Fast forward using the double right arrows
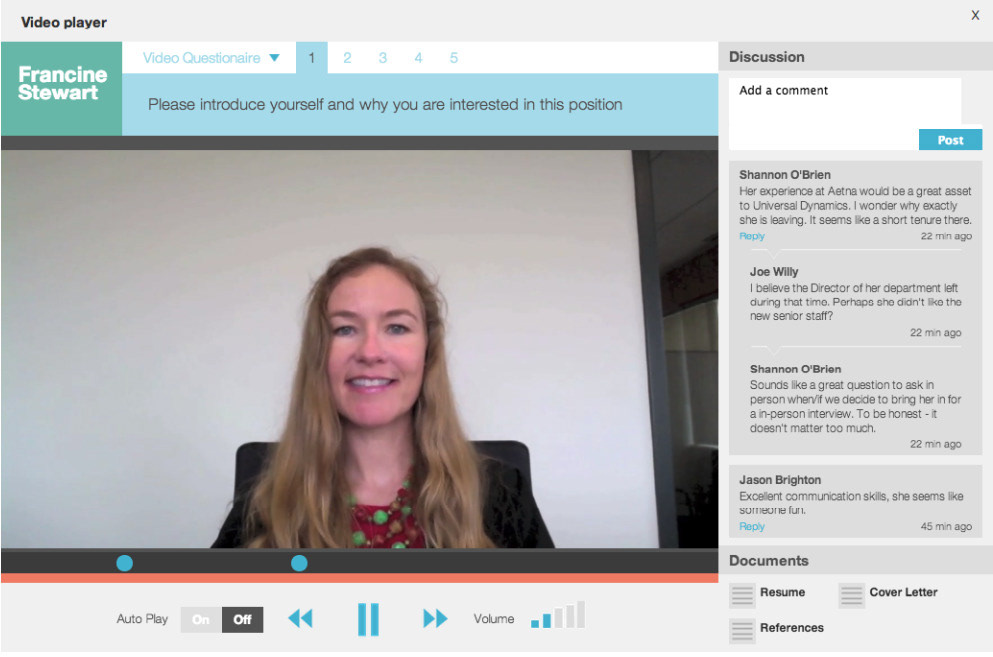This screenshot has width=993, height=657. [435, 618]
